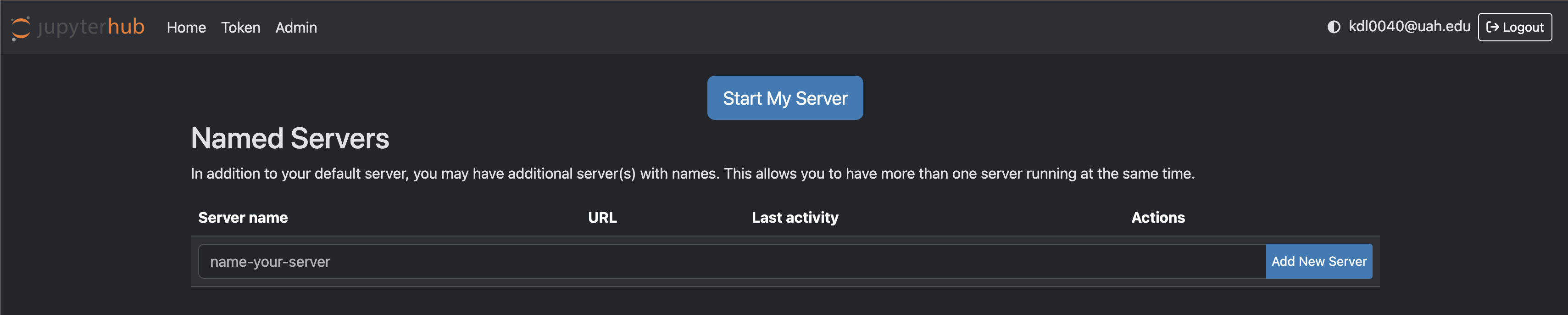Focus the name-your-server input field
This screenshot has height=315, width=1568.
point(731,261)
